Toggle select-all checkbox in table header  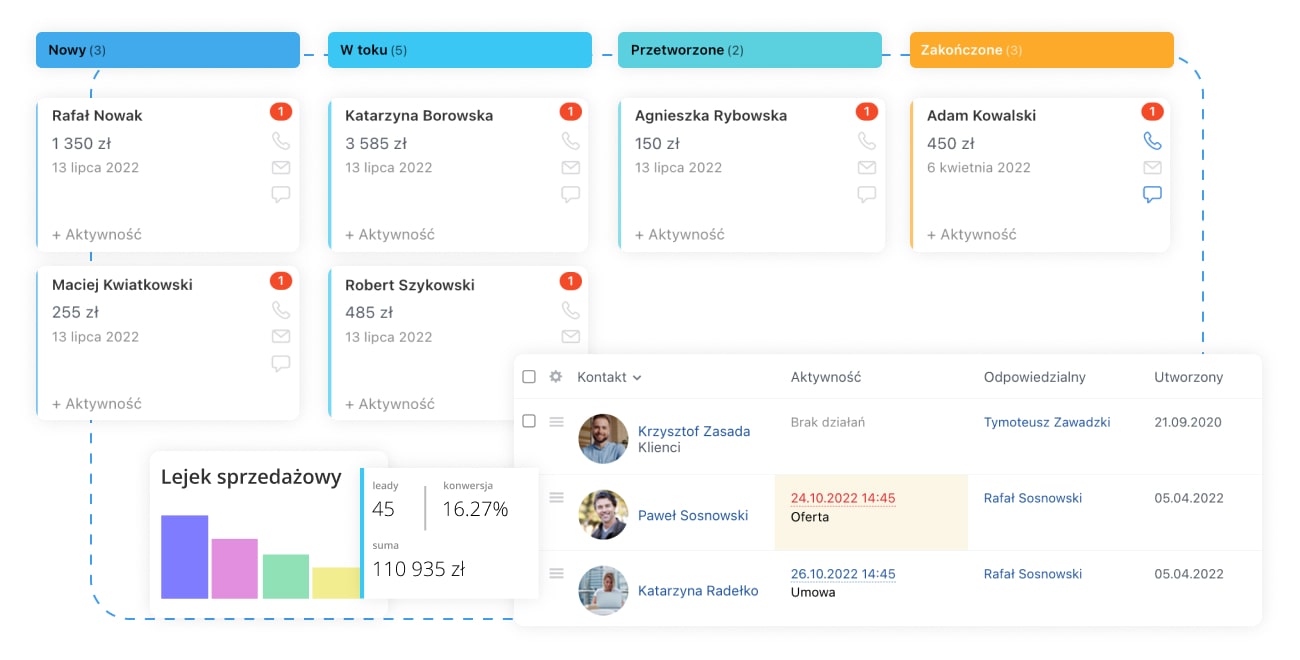(x=529, y=377)
